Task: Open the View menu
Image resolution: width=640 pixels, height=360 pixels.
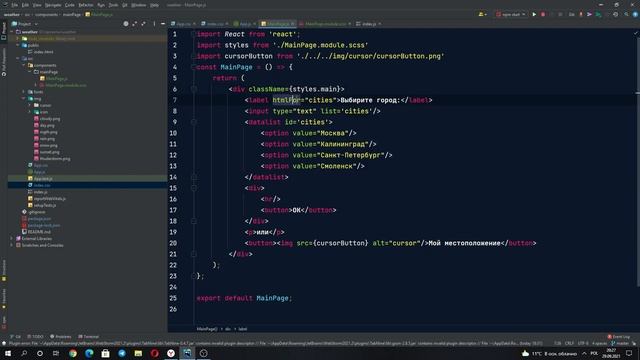Action: 37,5
